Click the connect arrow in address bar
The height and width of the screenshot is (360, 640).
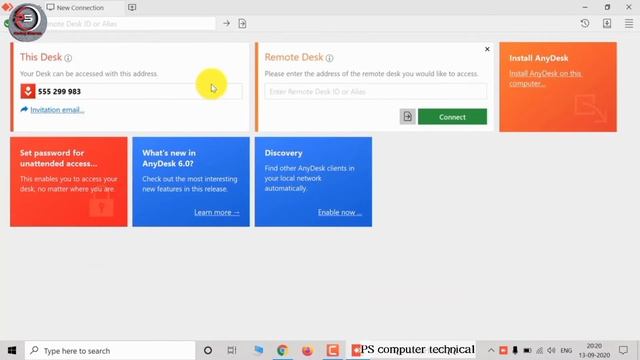pyautogui.click(x=226, y=24)
